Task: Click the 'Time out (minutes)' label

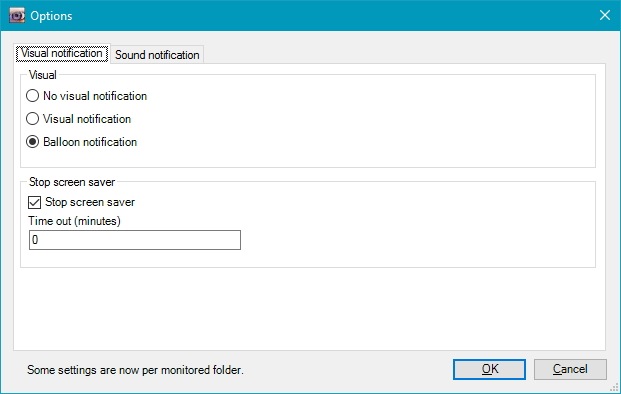Action: [x=74, y=221]
